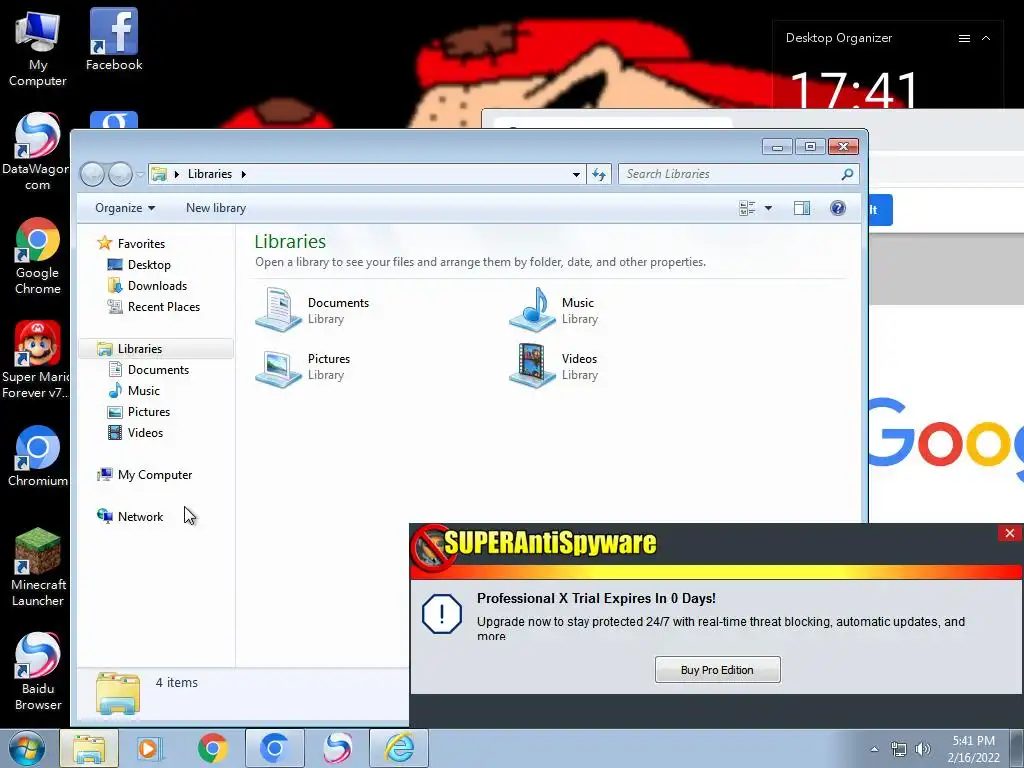Viewport: 1024px width, 768px height.
Task: Open Windows Media Player taskbar icon
Action: click(x=150, y=748)
